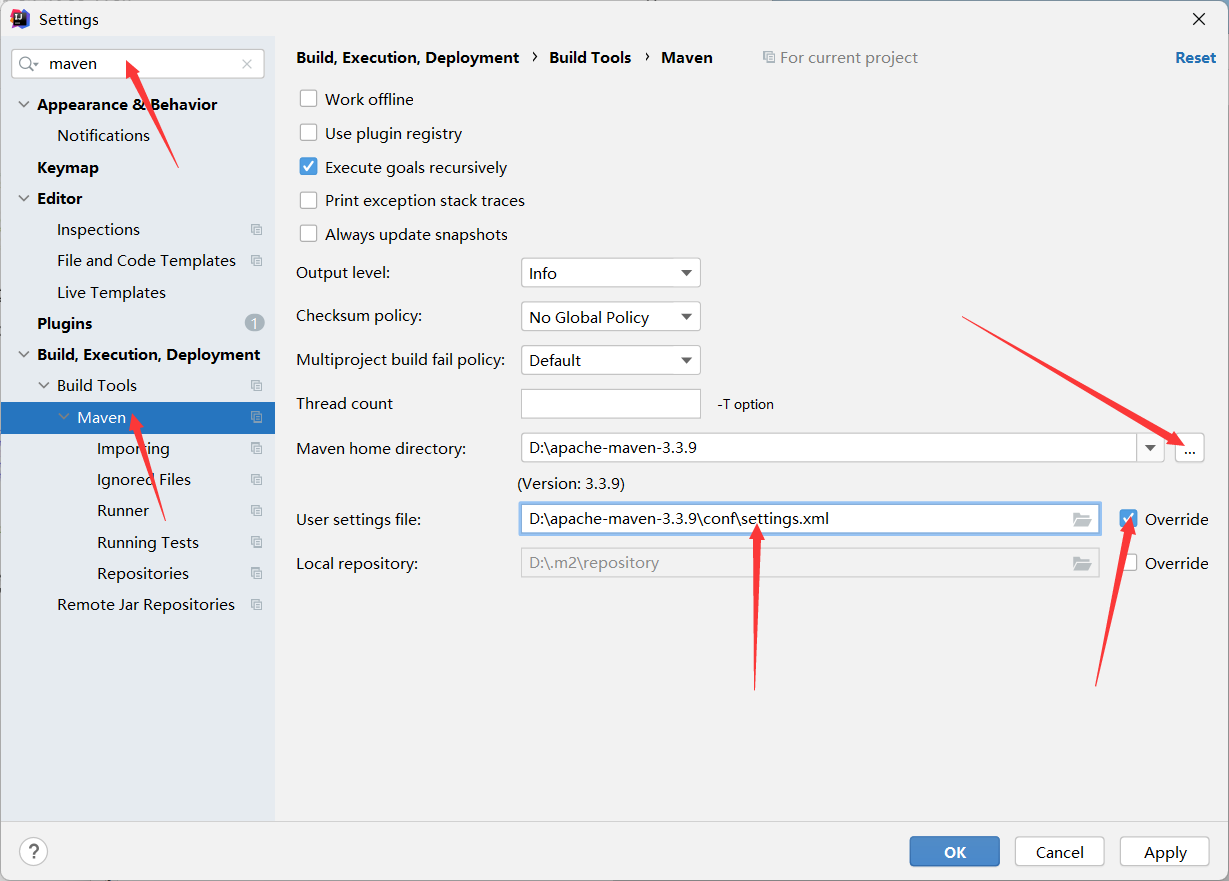Image resolution: width=1229 pixels, height=881 pixels.
Task: Open the Output level dropdown
Action: point(610,273)
